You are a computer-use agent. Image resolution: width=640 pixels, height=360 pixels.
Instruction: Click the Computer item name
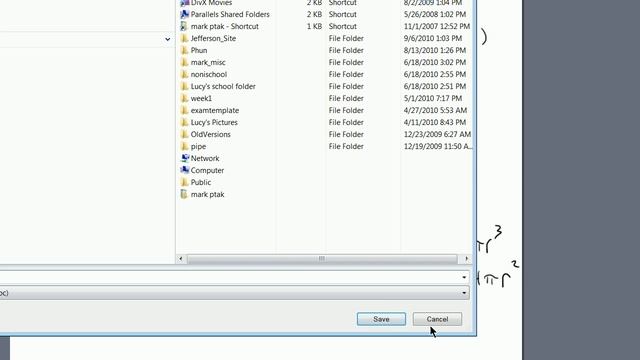tap(207, 170)
